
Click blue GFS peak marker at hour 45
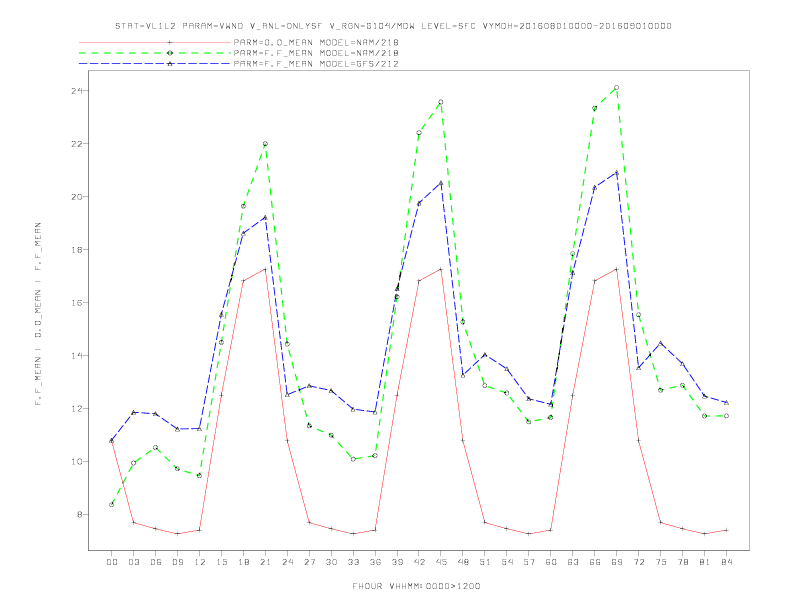(441, 183)
